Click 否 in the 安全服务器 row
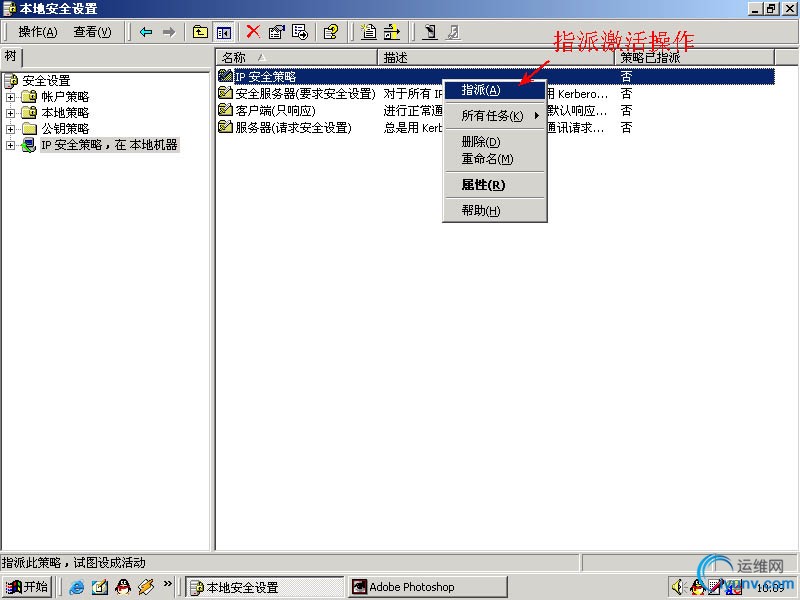 [x=626, y=93]
